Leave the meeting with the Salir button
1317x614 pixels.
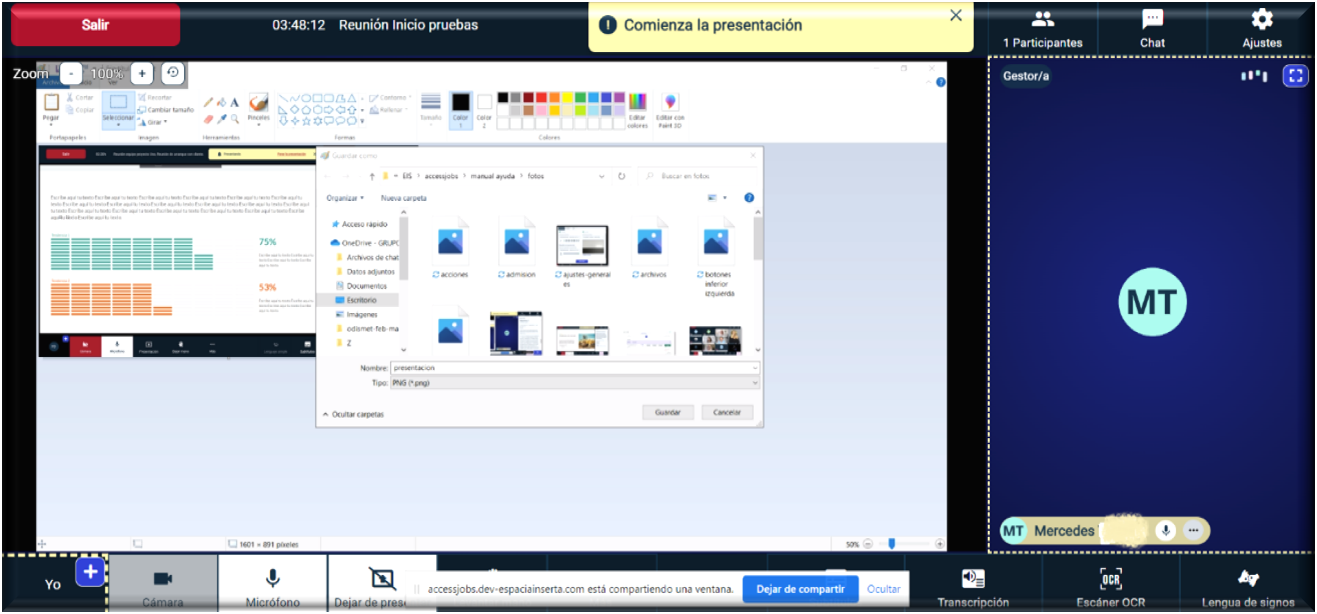(x=95, y=24)
